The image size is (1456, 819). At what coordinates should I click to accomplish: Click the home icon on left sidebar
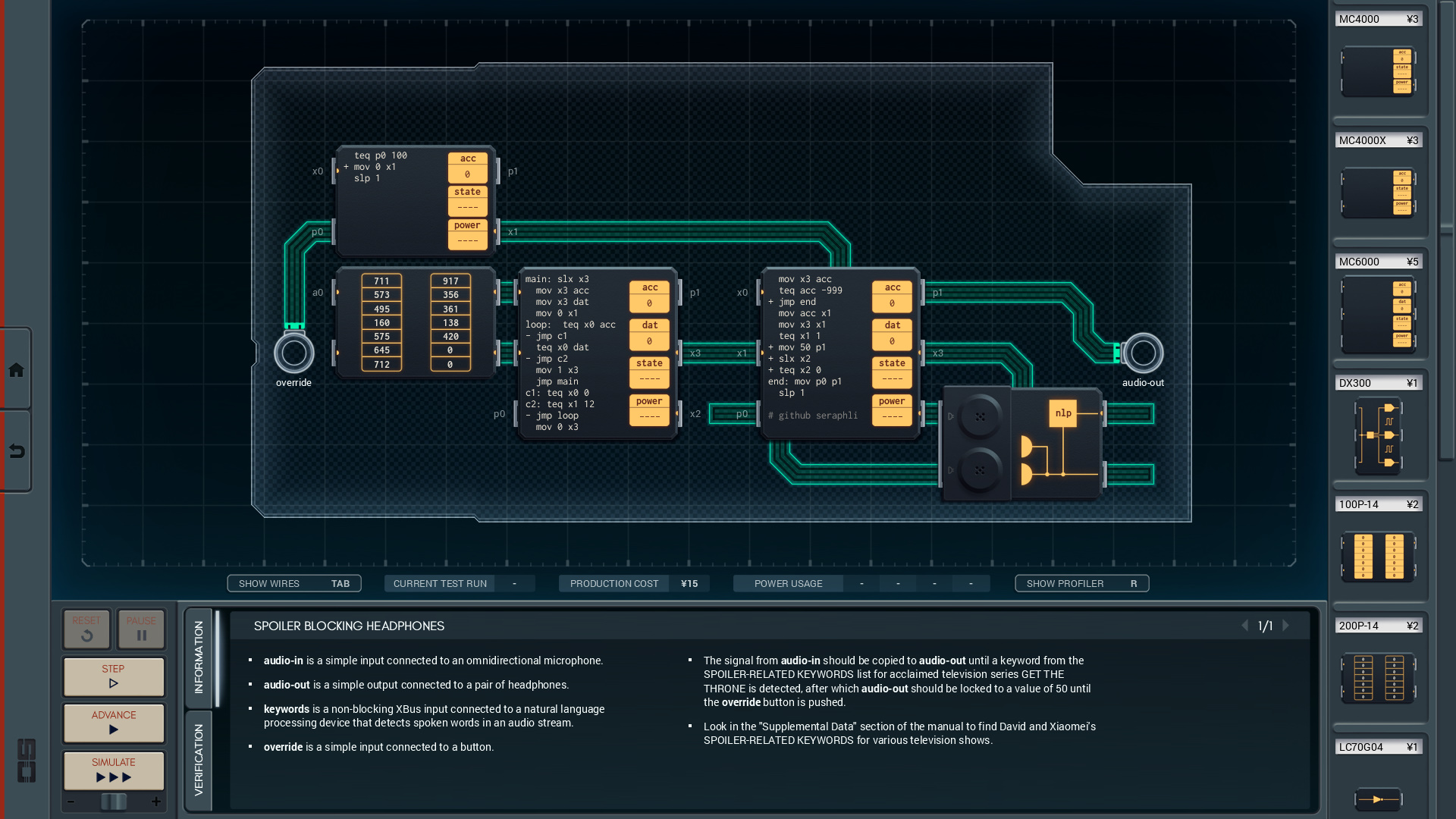[16, 370]
